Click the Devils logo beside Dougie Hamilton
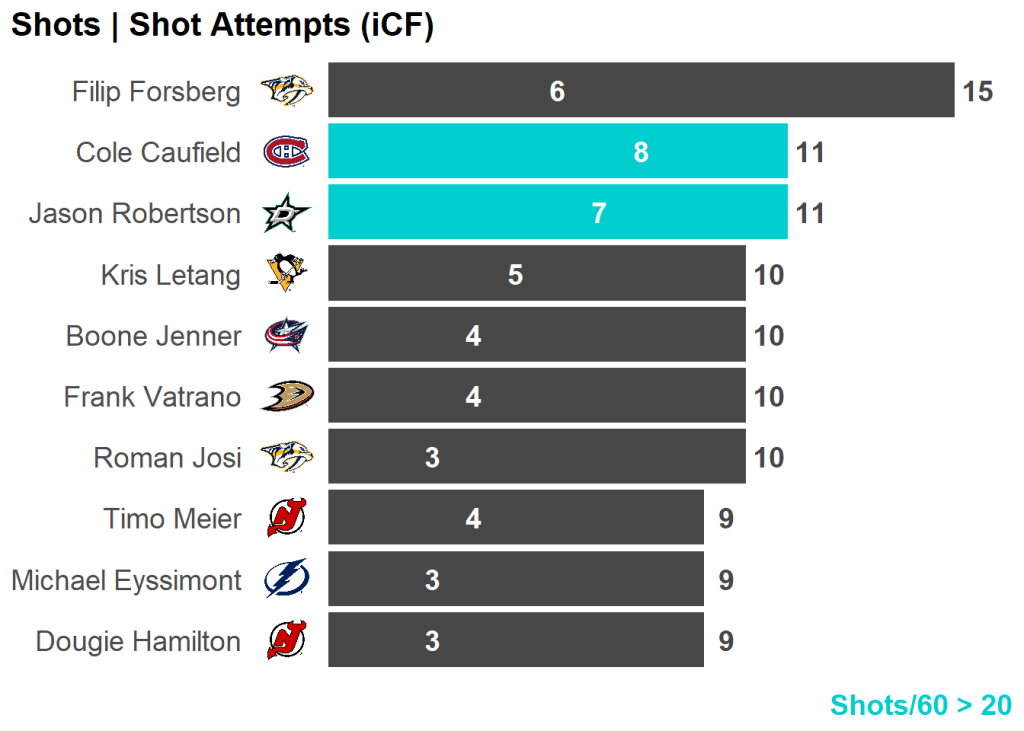Screen dimensions: 1024x731 point(287,641)
